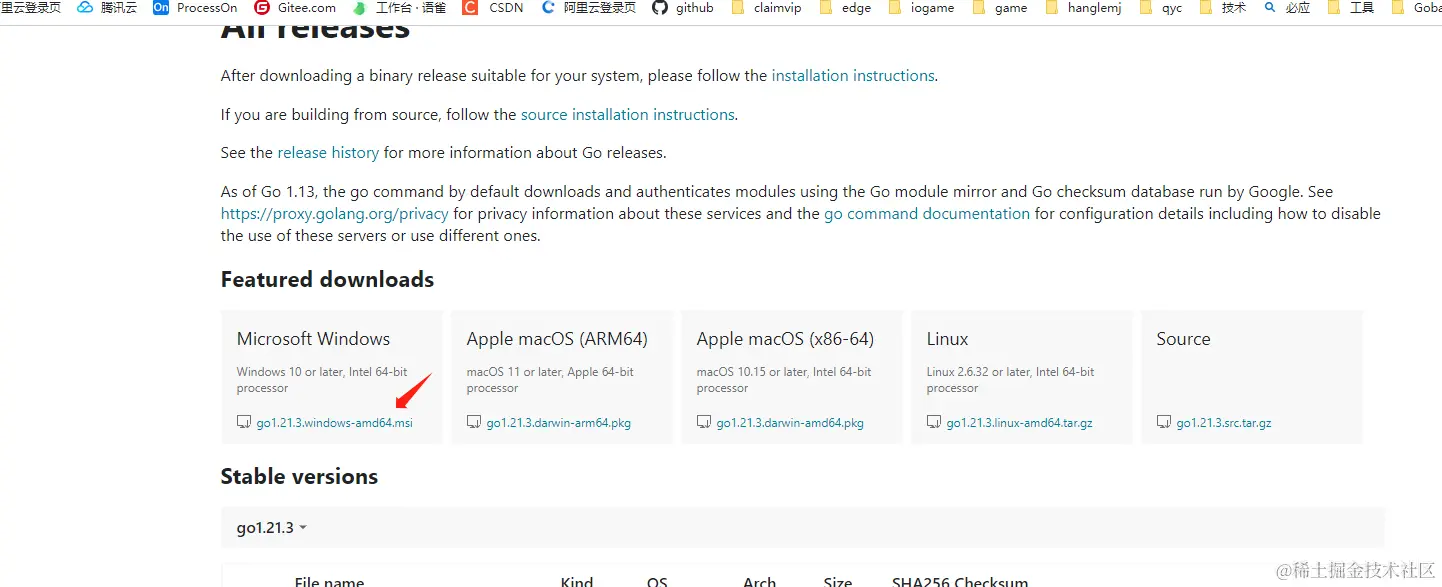Click download icon beside linux-amd64.tar.gz
Screen dimensions: 1442x587
[934, 422]
